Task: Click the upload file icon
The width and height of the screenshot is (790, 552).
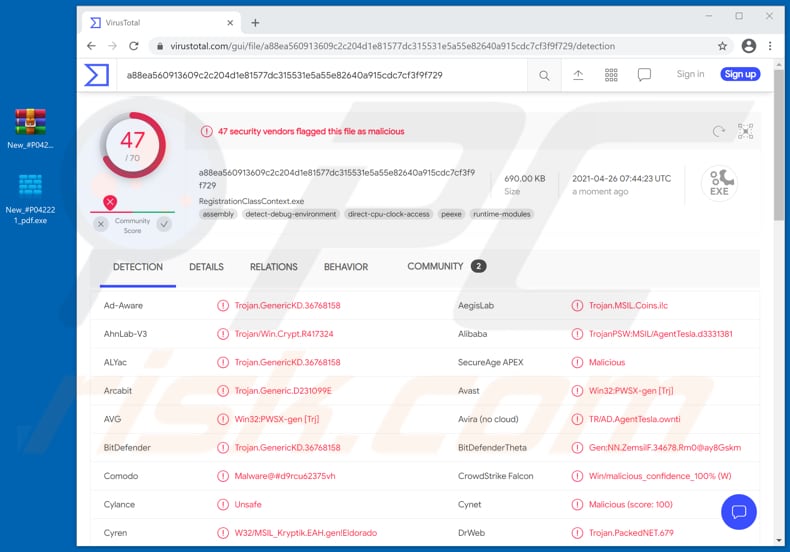Action: 578,75
